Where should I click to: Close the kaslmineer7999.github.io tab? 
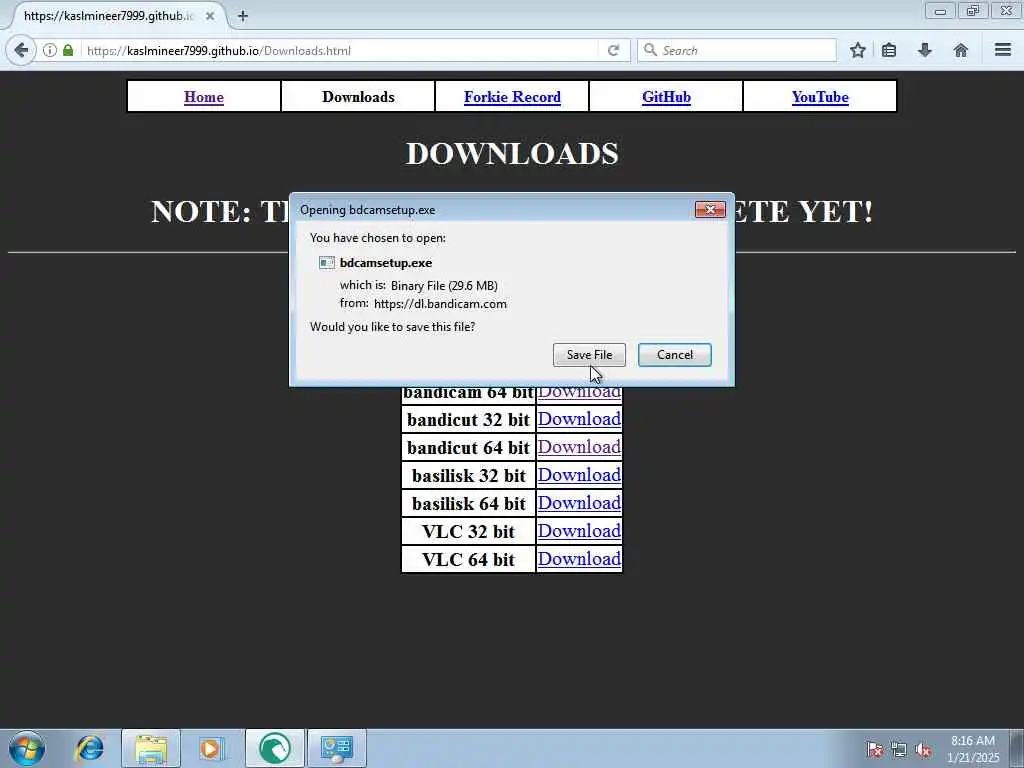[x=210, y=16]
